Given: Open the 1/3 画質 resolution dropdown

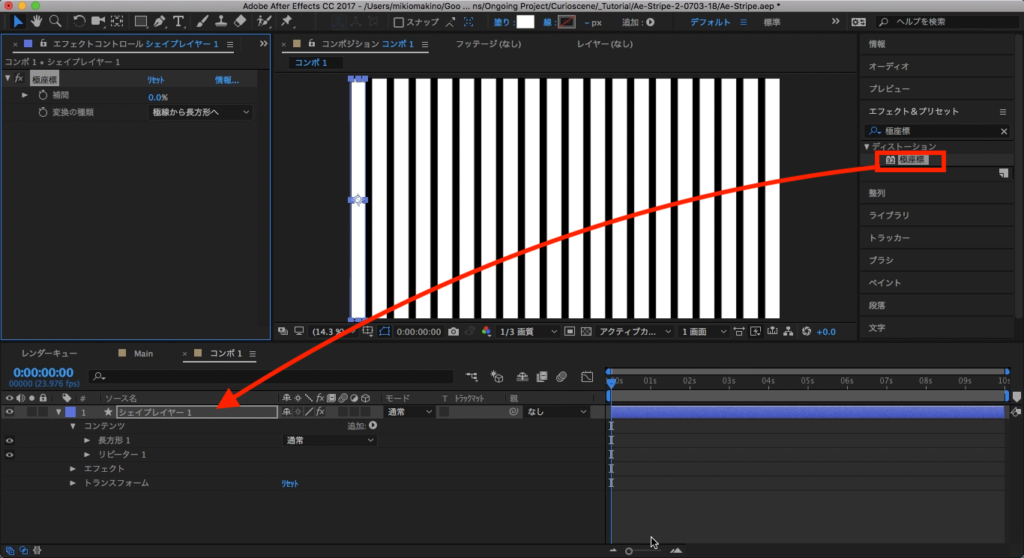Looking at the screenshot, I should click(x=525, y=331).
